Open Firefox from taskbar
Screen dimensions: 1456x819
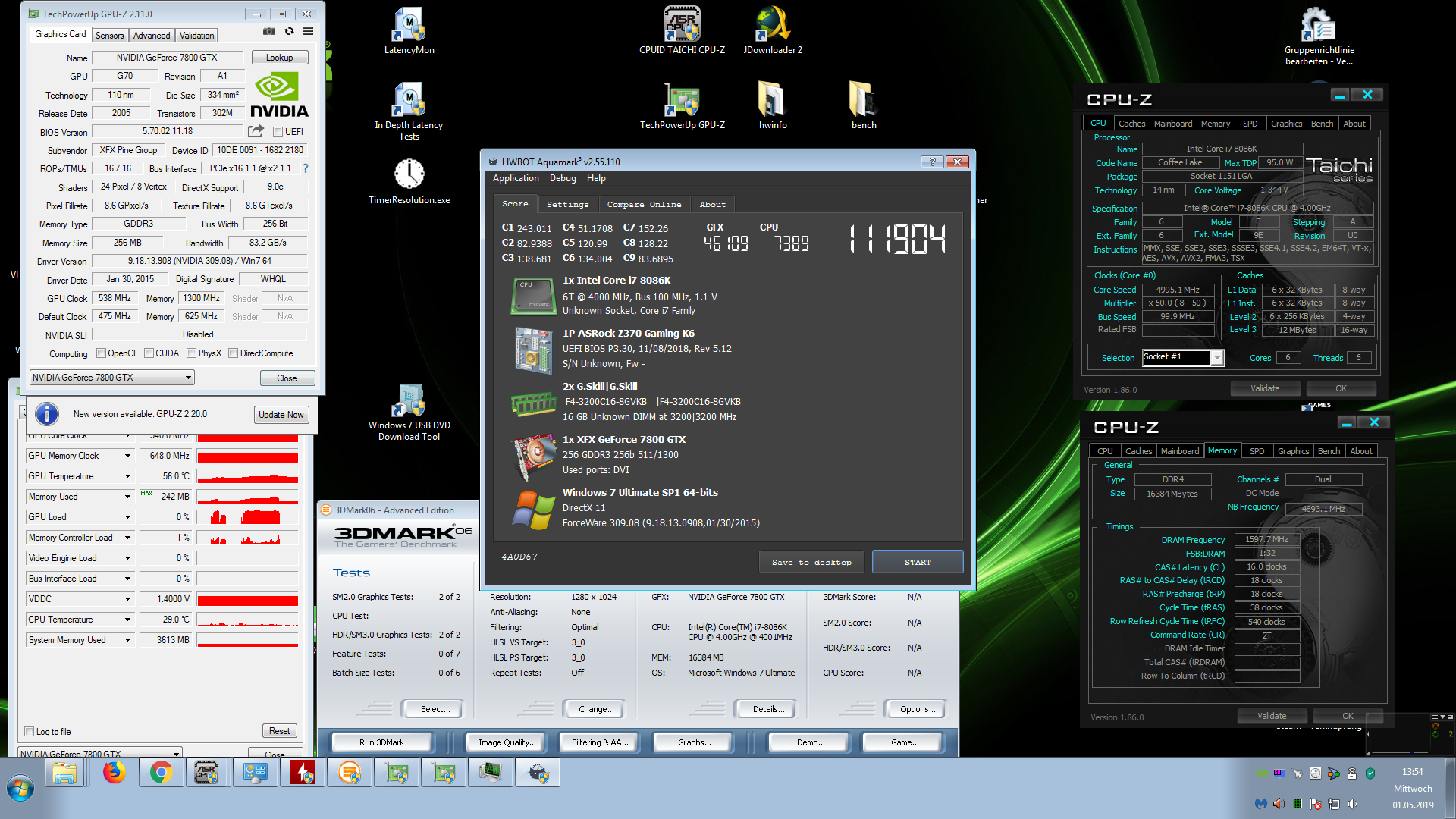115,773
